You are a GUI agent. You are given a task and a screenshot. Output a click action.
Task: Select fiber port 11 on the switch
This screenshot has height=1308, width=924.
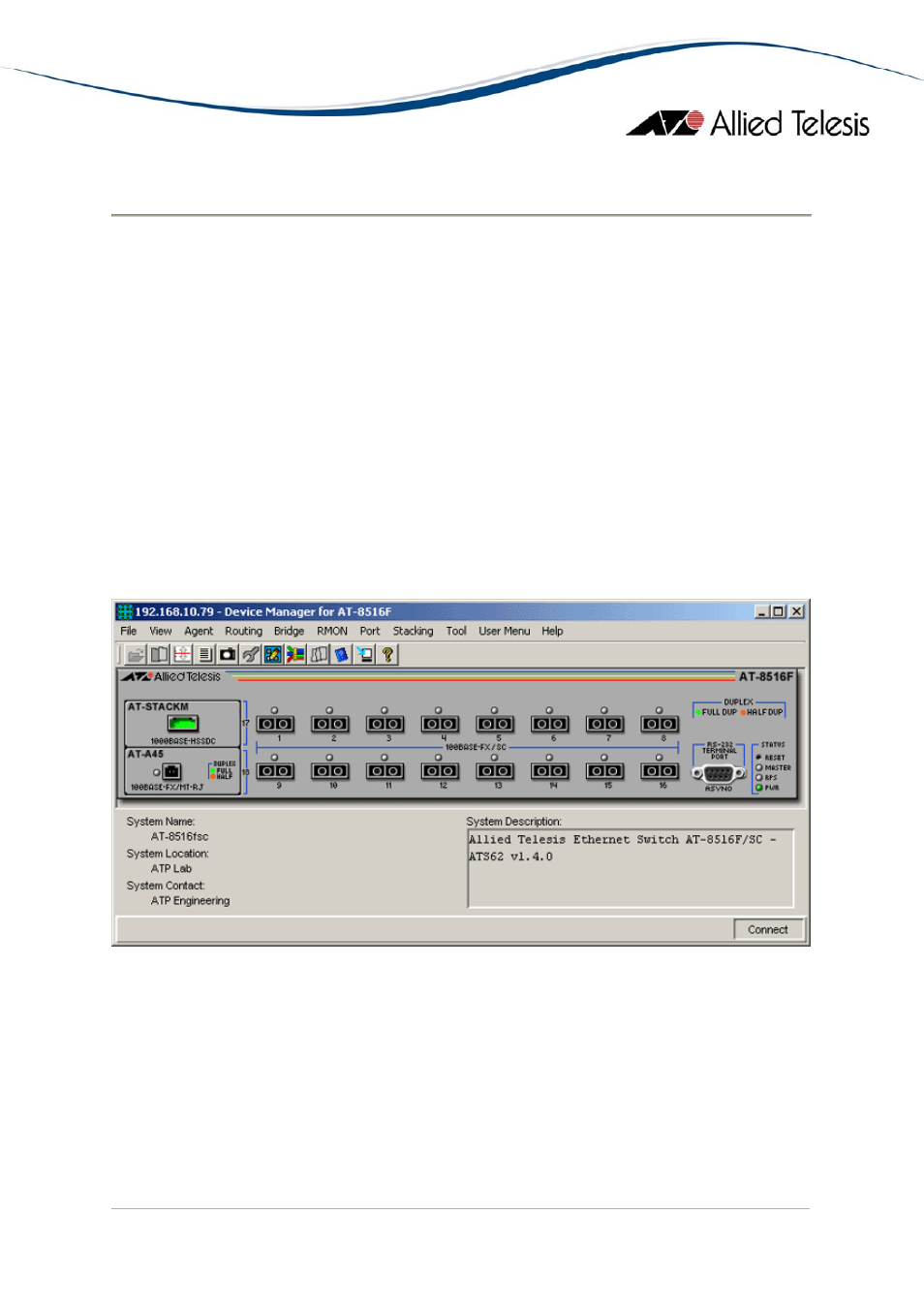pos(385,771)
